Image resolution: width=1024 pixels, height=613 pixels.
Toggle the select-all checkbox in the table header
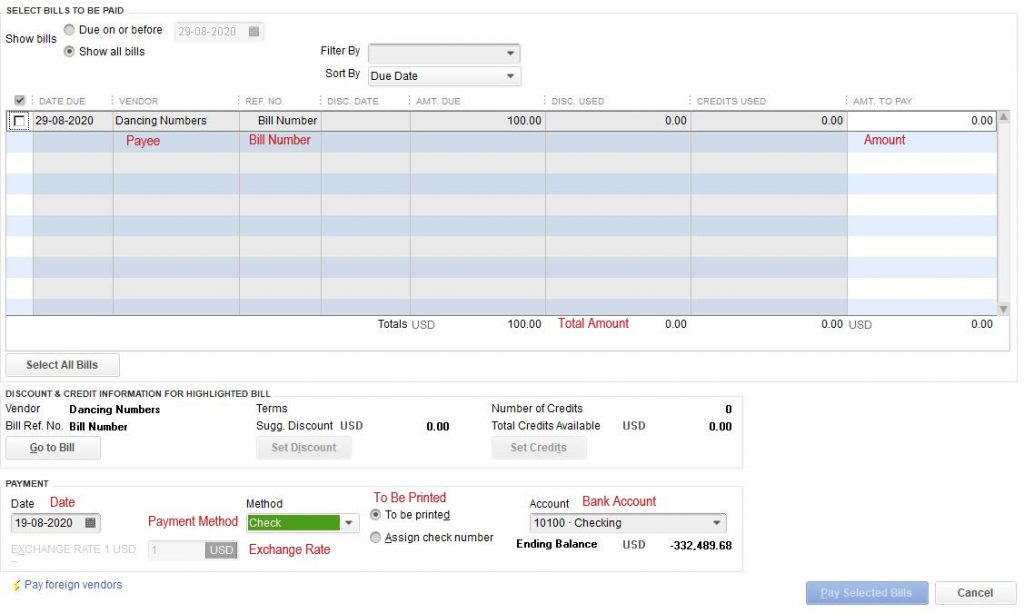pos(20,100)
